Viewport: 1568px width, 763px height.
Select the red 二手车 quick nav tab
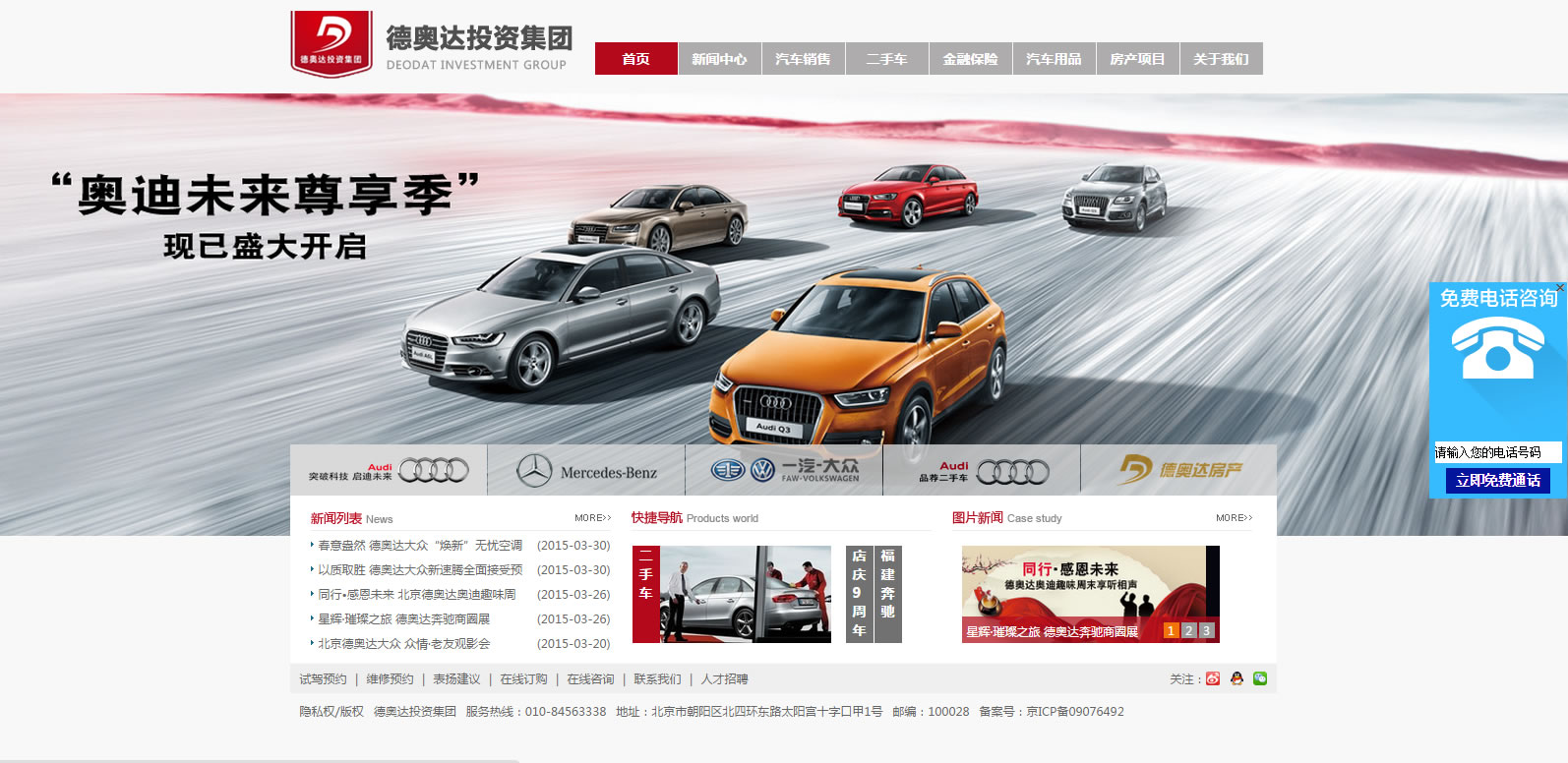tap(645, 594)
